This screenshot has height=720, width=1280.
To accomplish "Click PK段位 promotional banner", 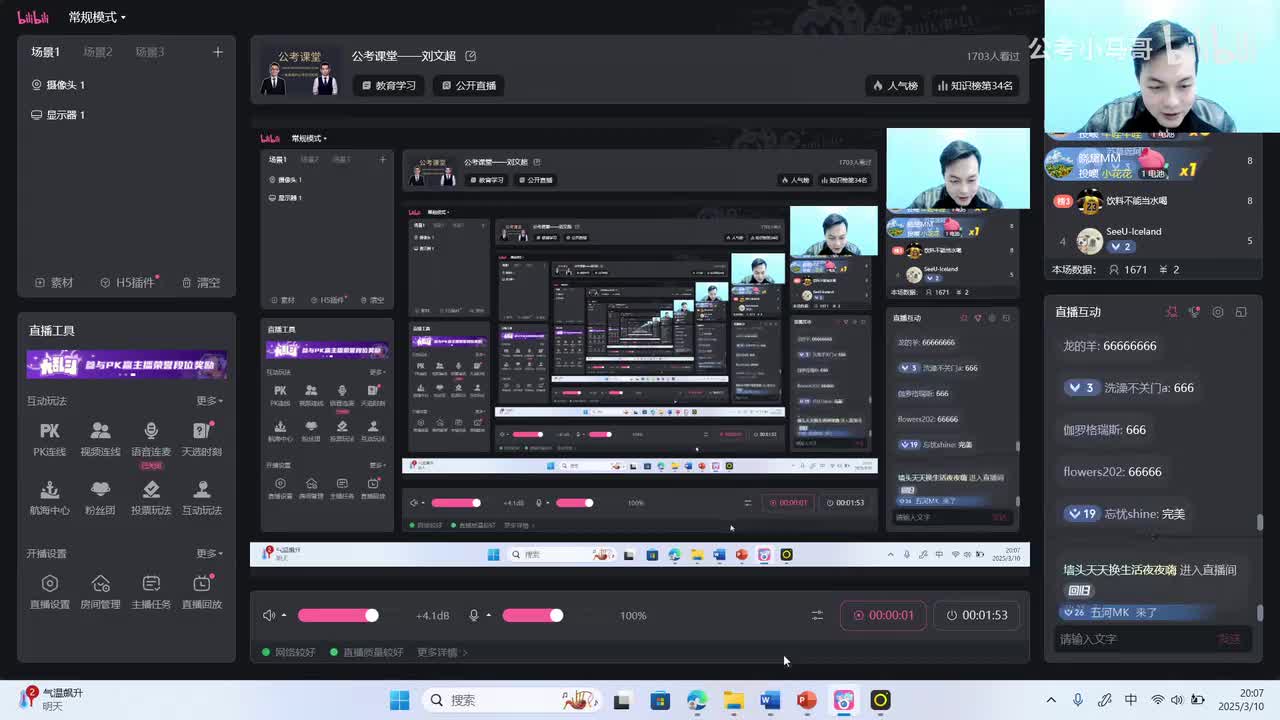I will pos(127,364).
